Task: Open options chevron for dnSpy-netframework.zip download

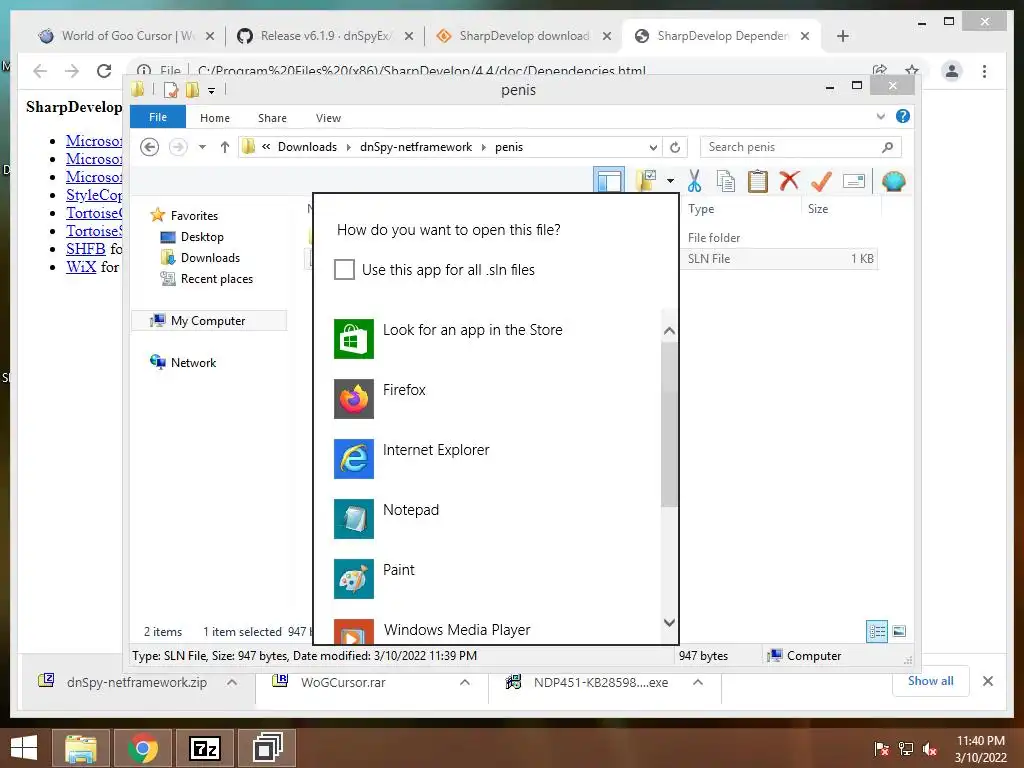Action: pyautogui.click(x=232, y=682)
